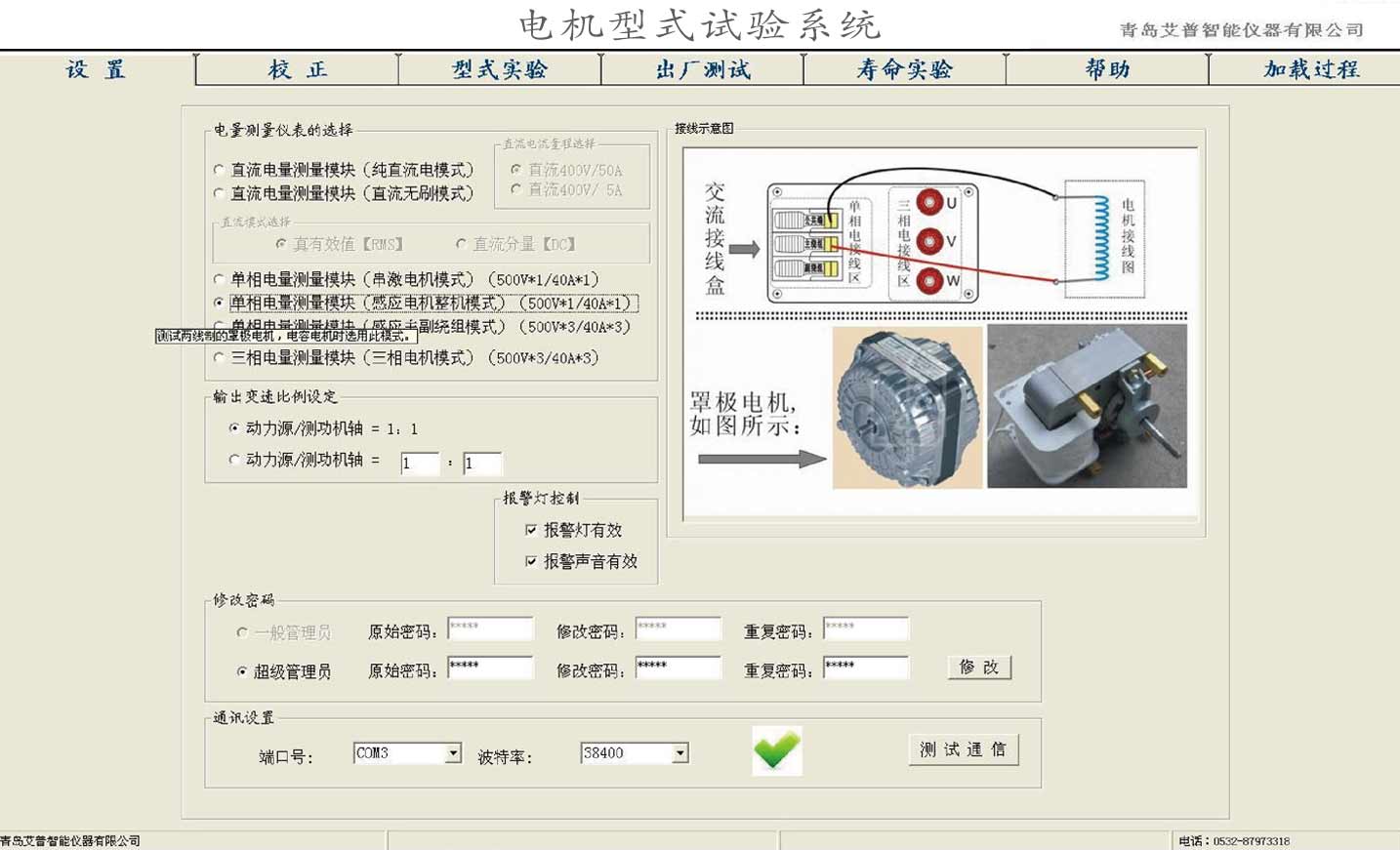Click the 修 改 password change button
This screenshot has height=850, width=1400.
pyautogui.click(x=978, y=668)
